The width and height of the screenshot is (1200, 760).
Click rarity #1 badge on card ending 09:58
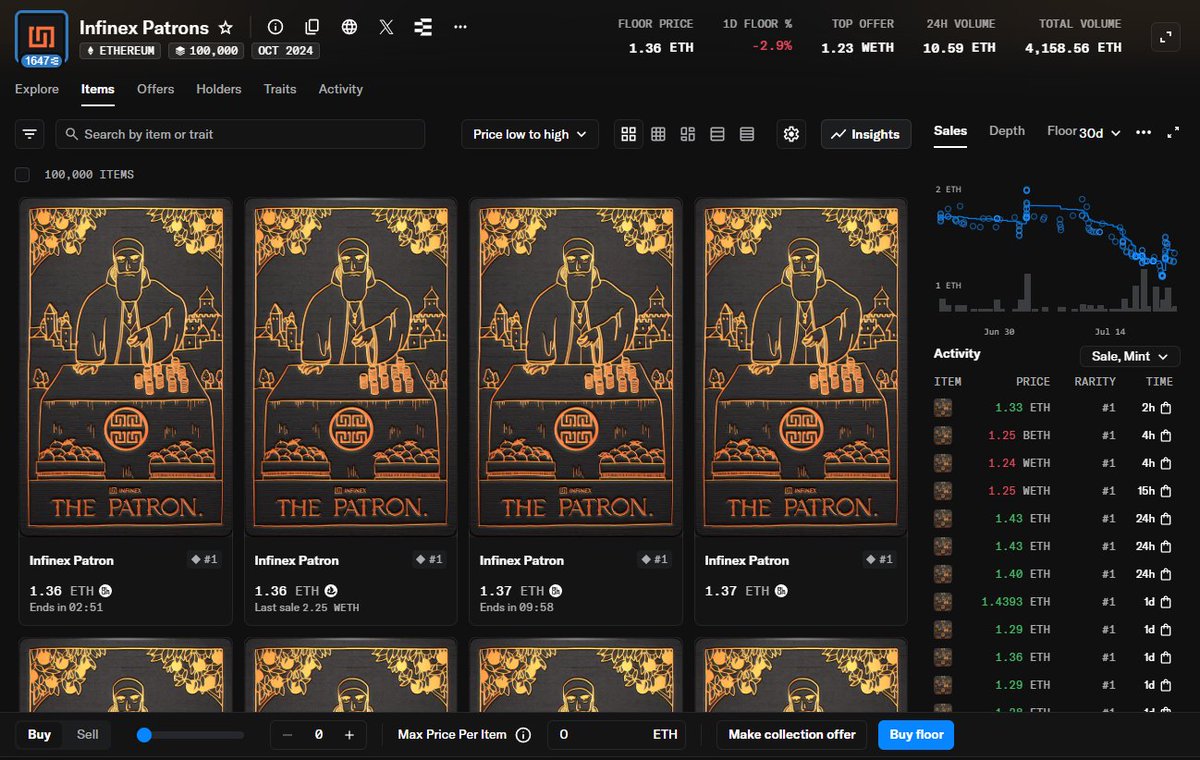[x=656, y=560]
